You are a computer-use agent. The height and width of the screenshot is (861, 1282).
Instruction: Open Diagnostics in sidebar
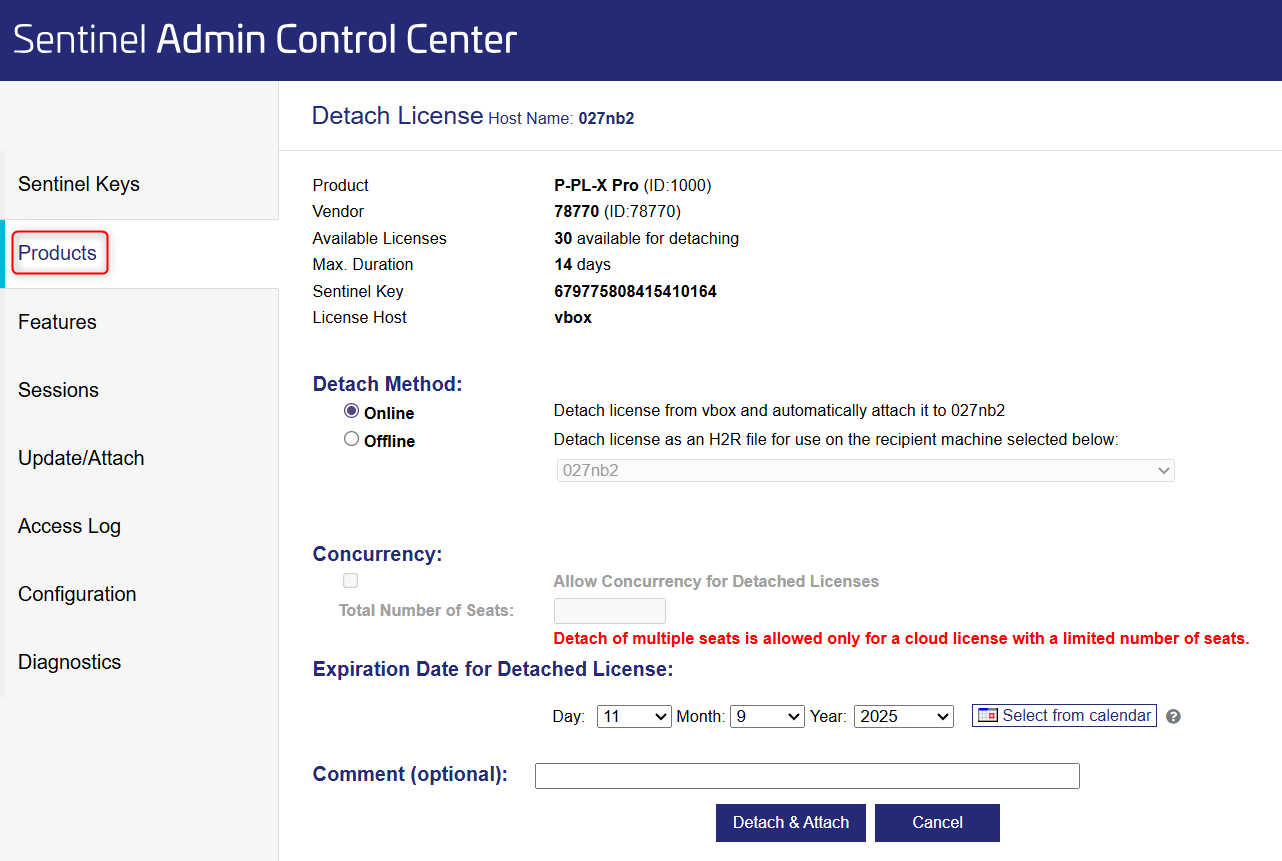pos(69,662)
